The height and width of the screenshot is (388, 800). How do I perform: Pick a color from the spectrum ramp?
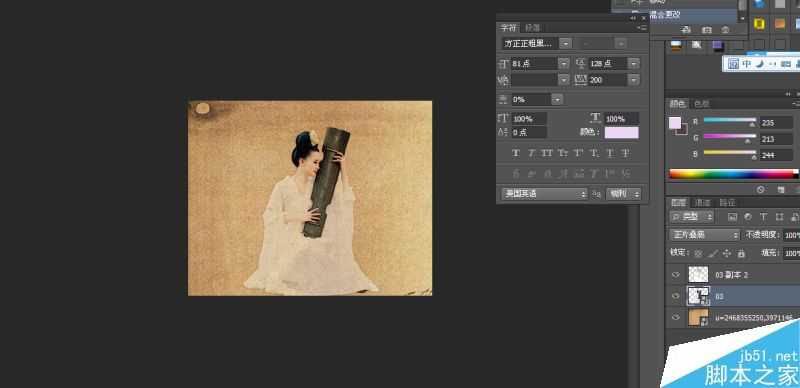[734, 174]
